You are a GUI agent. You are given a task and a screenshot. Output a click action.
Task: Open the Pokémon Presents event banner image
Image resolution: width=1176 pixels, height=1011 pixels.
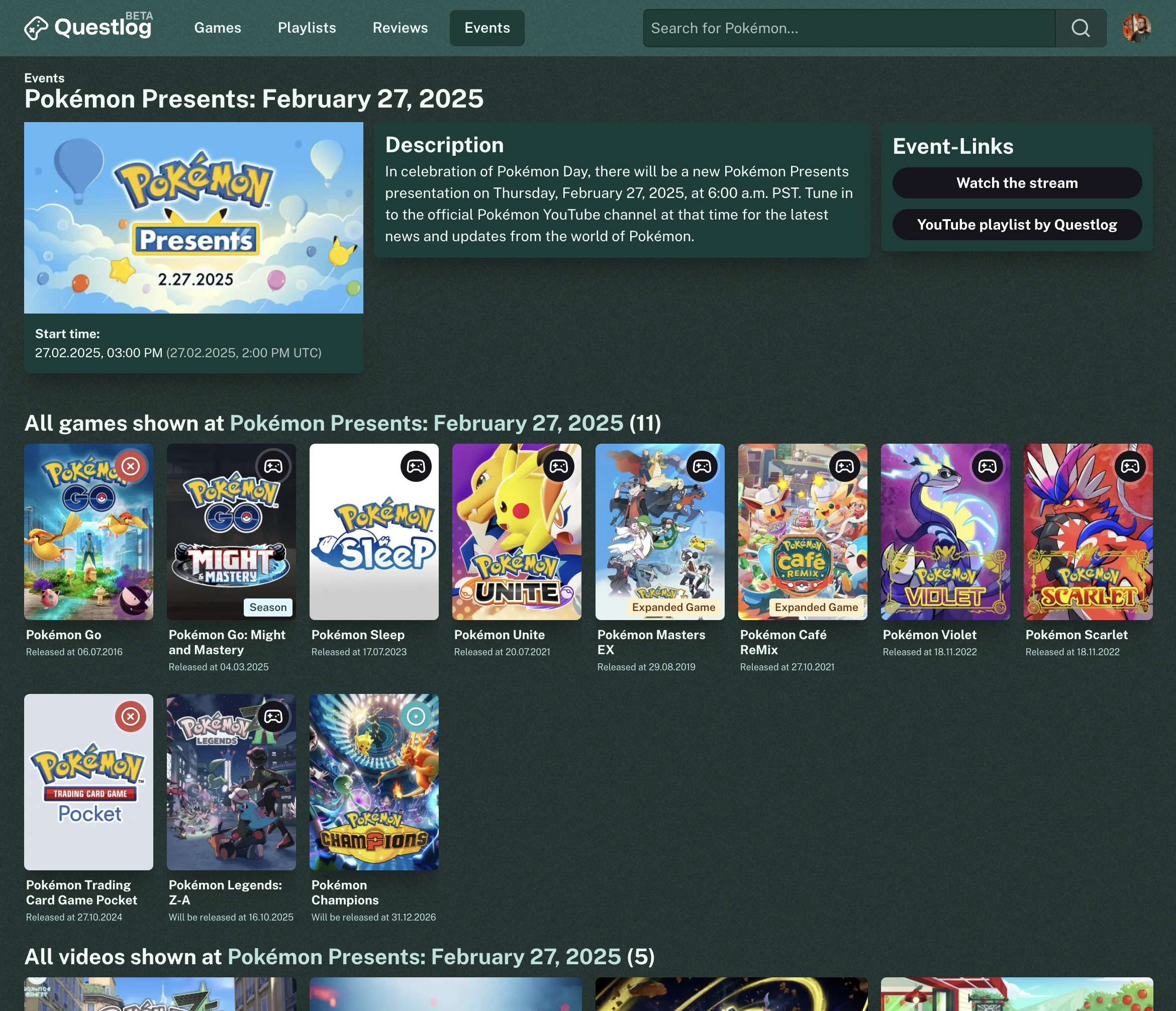tap(193, 218)
